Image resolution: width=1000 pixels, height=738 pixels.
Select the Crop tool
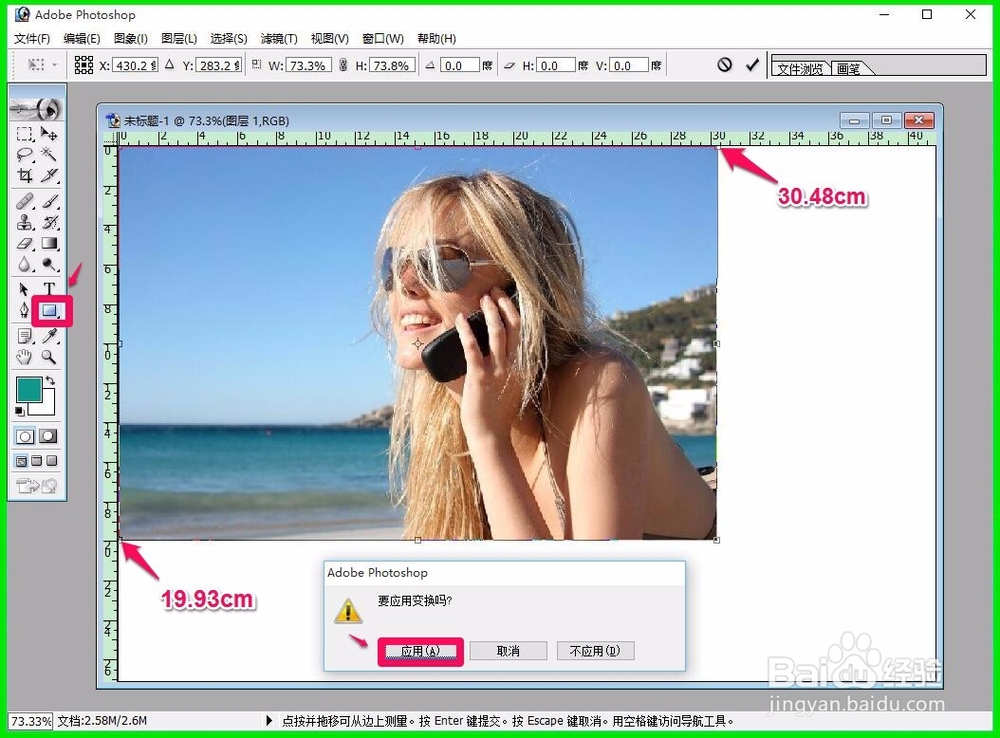24,176
